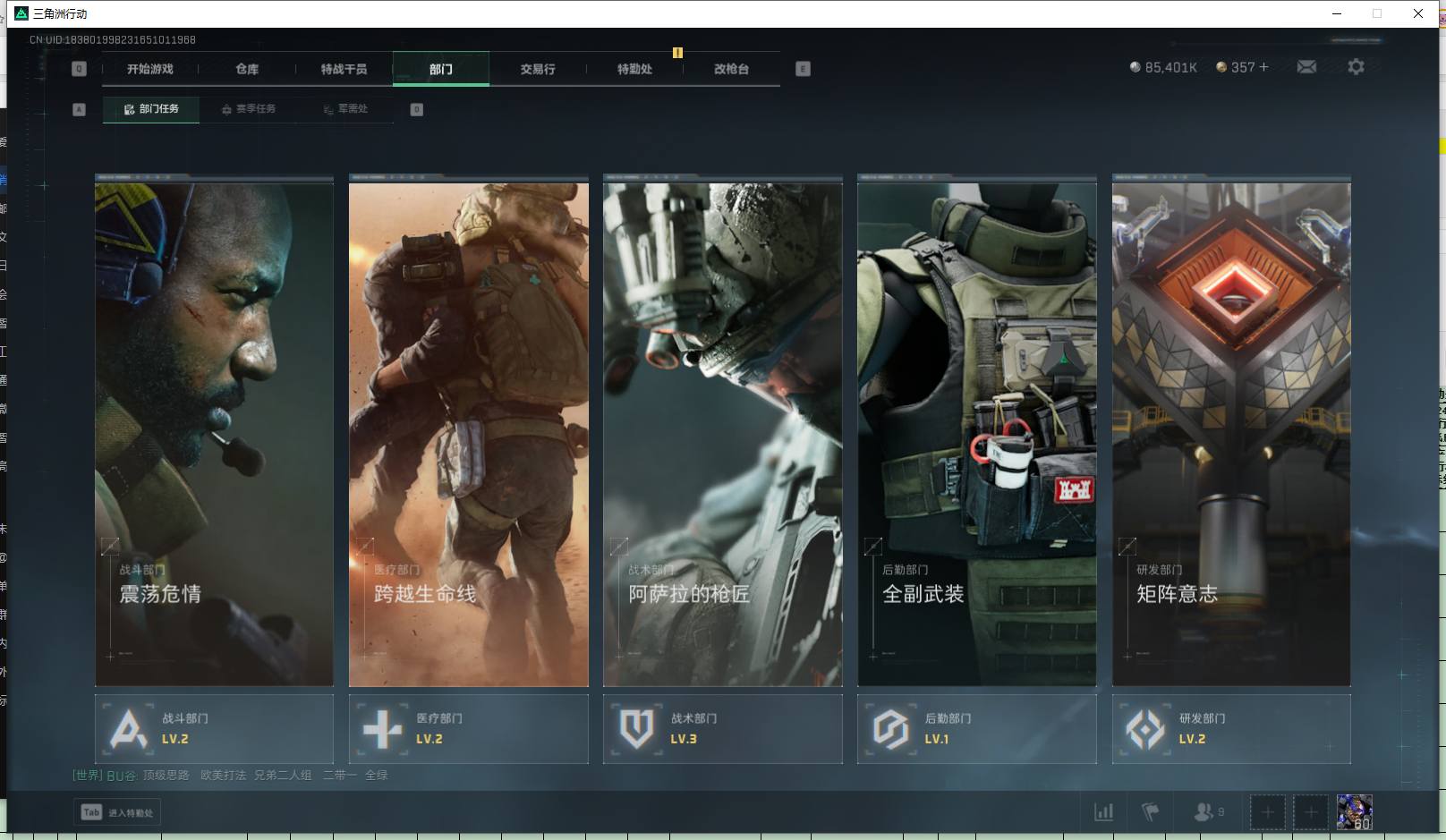Viewport: 1446px width, 840px height.
Task: Switch to the 交易行 tab
Action: pos(538,69)
